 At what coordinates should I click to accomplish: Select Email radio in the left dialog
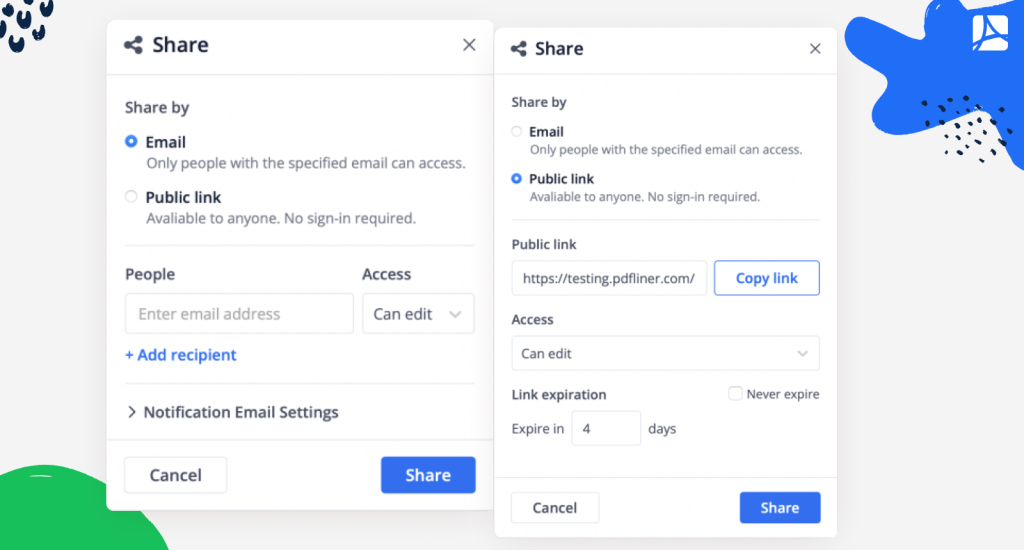(131, 142)
